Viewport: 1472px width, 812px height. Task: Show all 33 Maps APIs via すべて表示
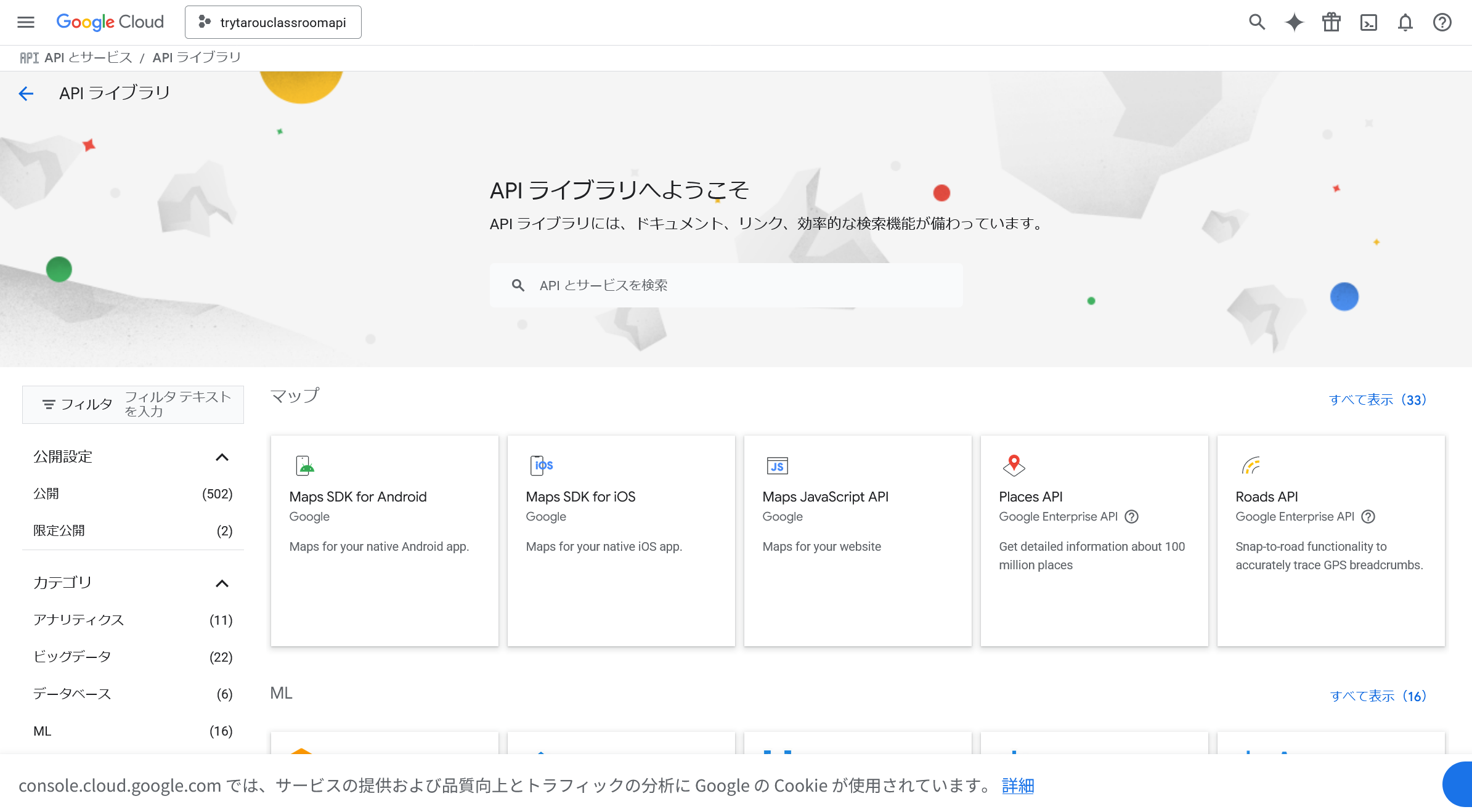(1378, 399)
